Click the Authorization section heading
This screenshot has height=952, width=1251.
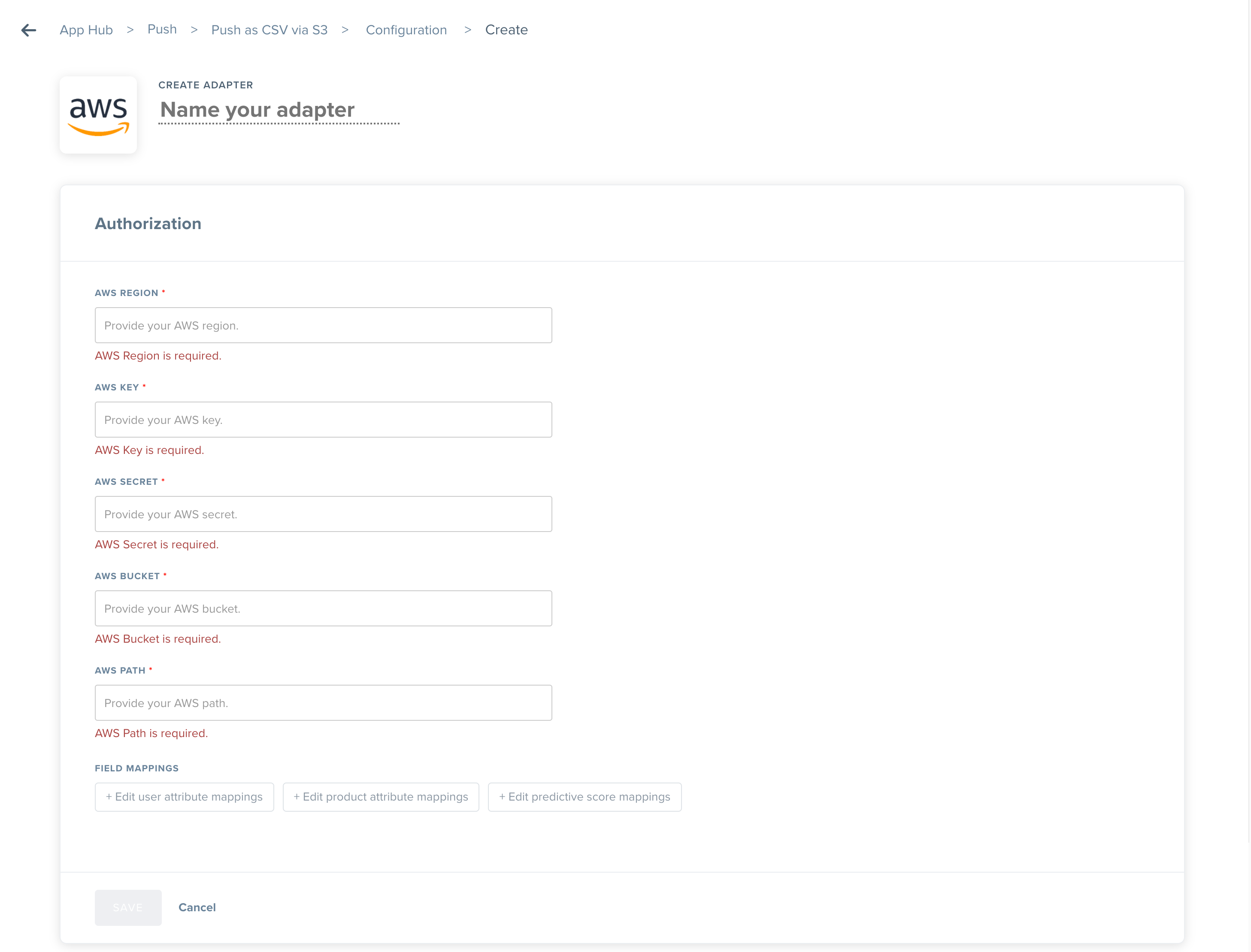coord(148,224)
